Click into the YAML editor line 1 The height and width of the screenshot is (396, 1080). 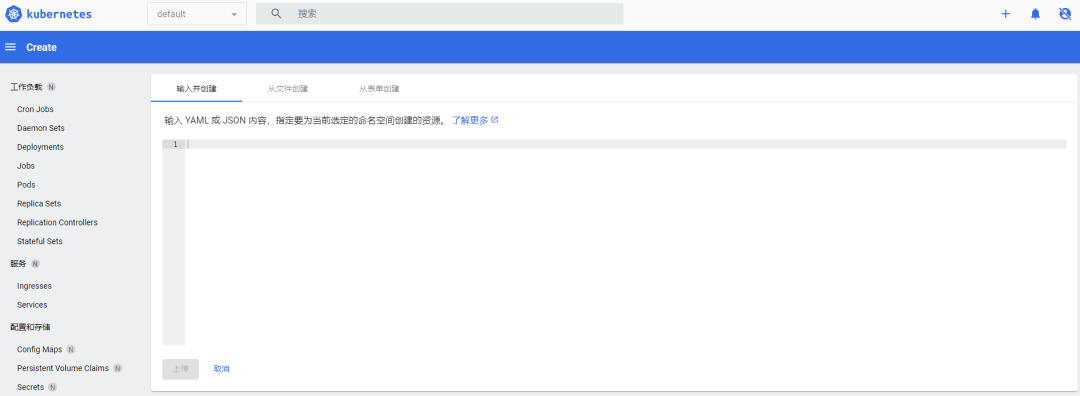tap(625, 144)
